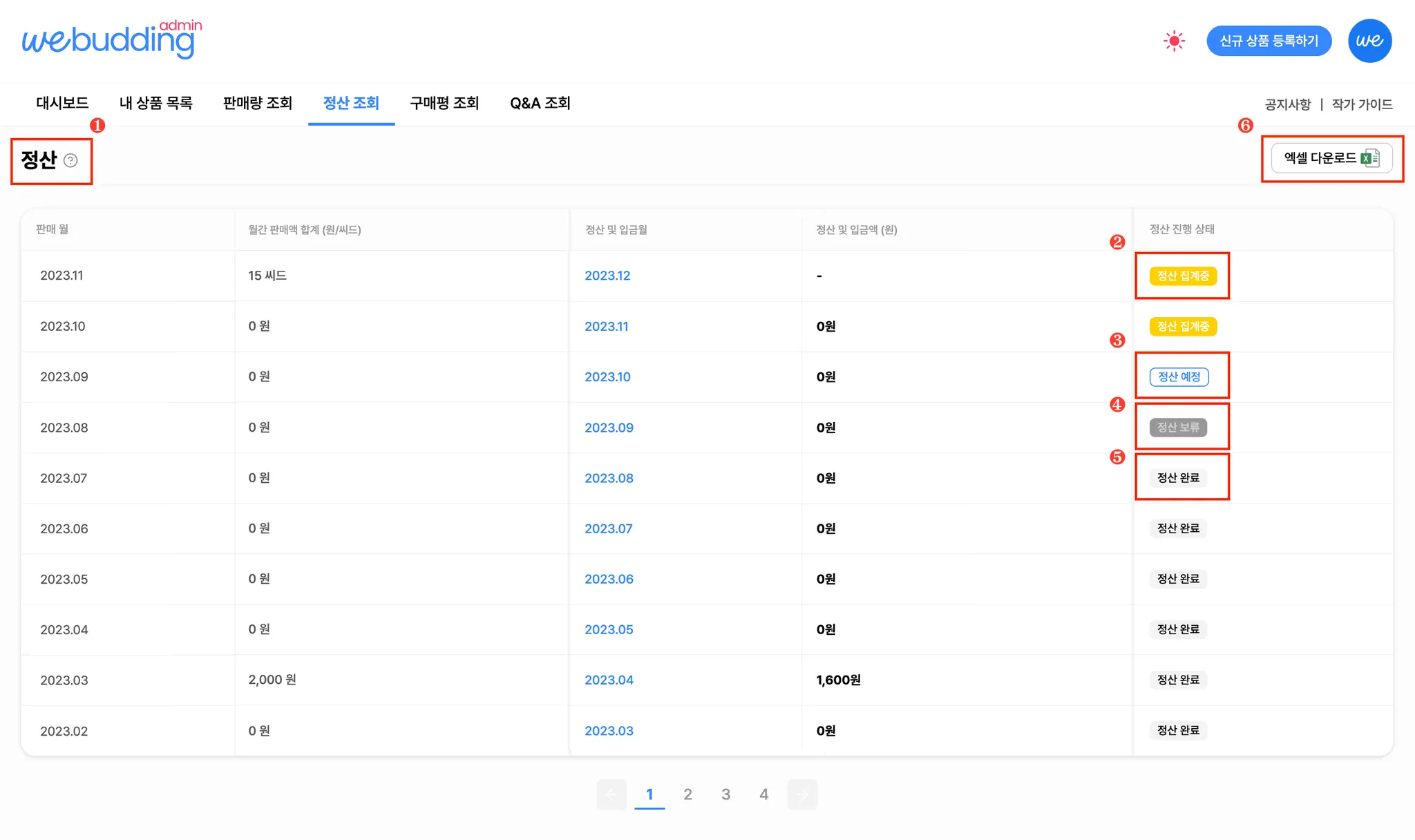
Task: Click the 2023.04 settlement month link
Action: (609, 680)
